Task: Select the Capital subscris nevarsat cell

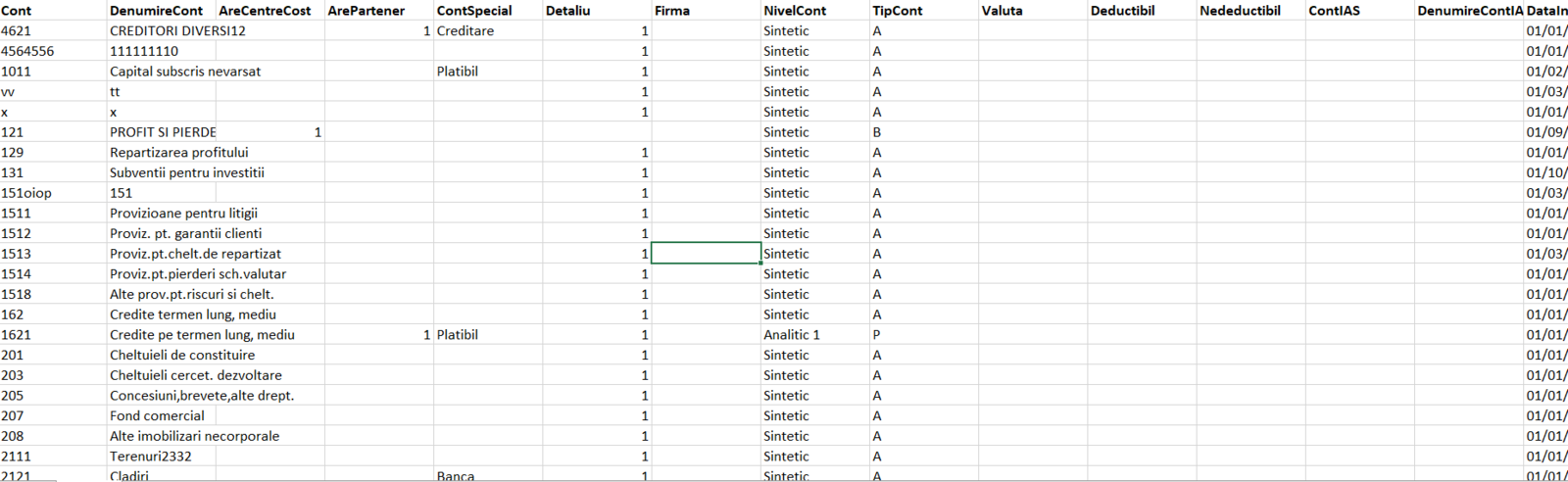Action: [x=185, y=72]
